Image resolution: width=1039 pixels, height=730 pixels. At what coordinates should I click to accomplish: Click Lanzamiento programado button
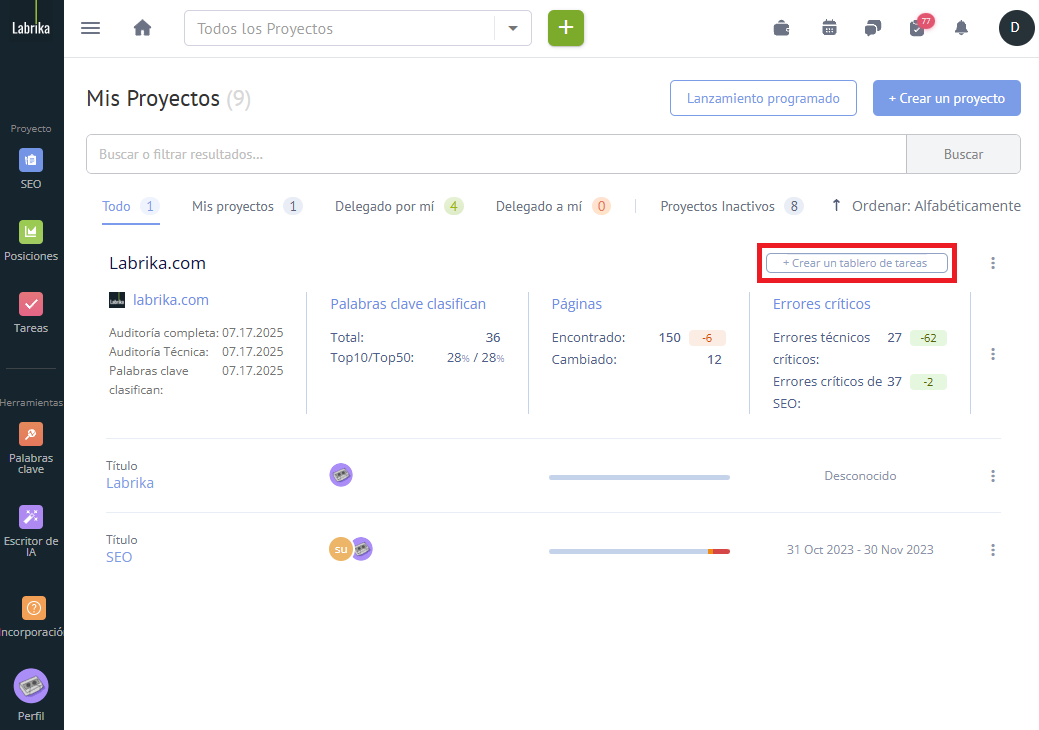coord(763,98)
